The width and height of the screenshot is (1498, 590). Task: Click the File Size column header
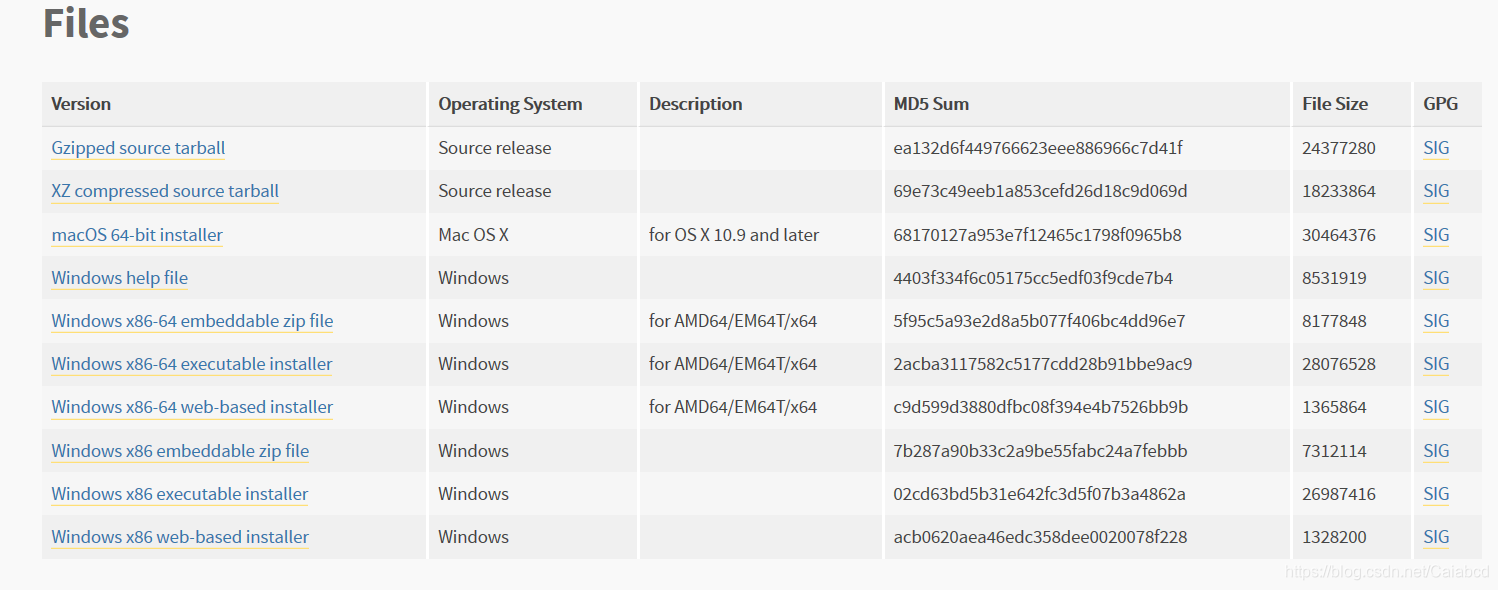click(x=1335, y=104)
